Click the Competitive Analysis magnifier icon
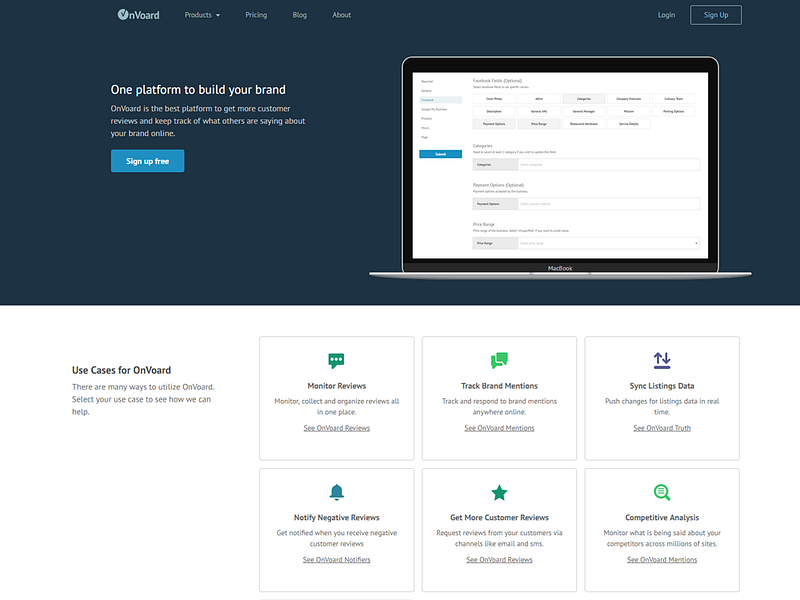800x600 pixels. 662,492
